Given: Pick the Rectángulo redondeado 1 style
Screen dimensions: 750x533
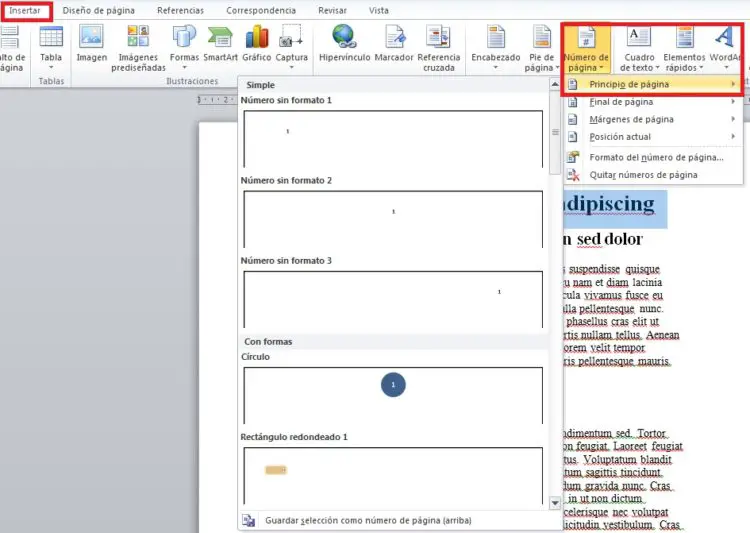Looking at the screenshot, I should point(393,476).
